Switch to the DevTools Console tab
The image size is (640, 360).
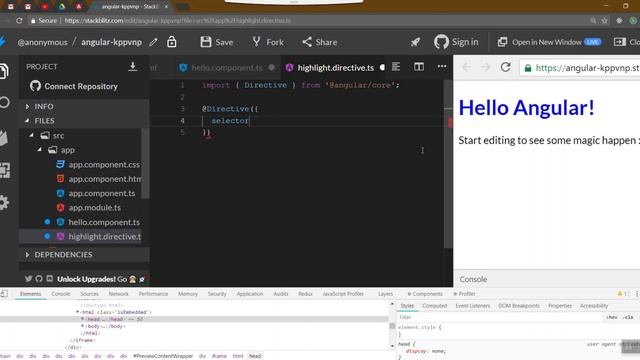(x=61, y=294)
